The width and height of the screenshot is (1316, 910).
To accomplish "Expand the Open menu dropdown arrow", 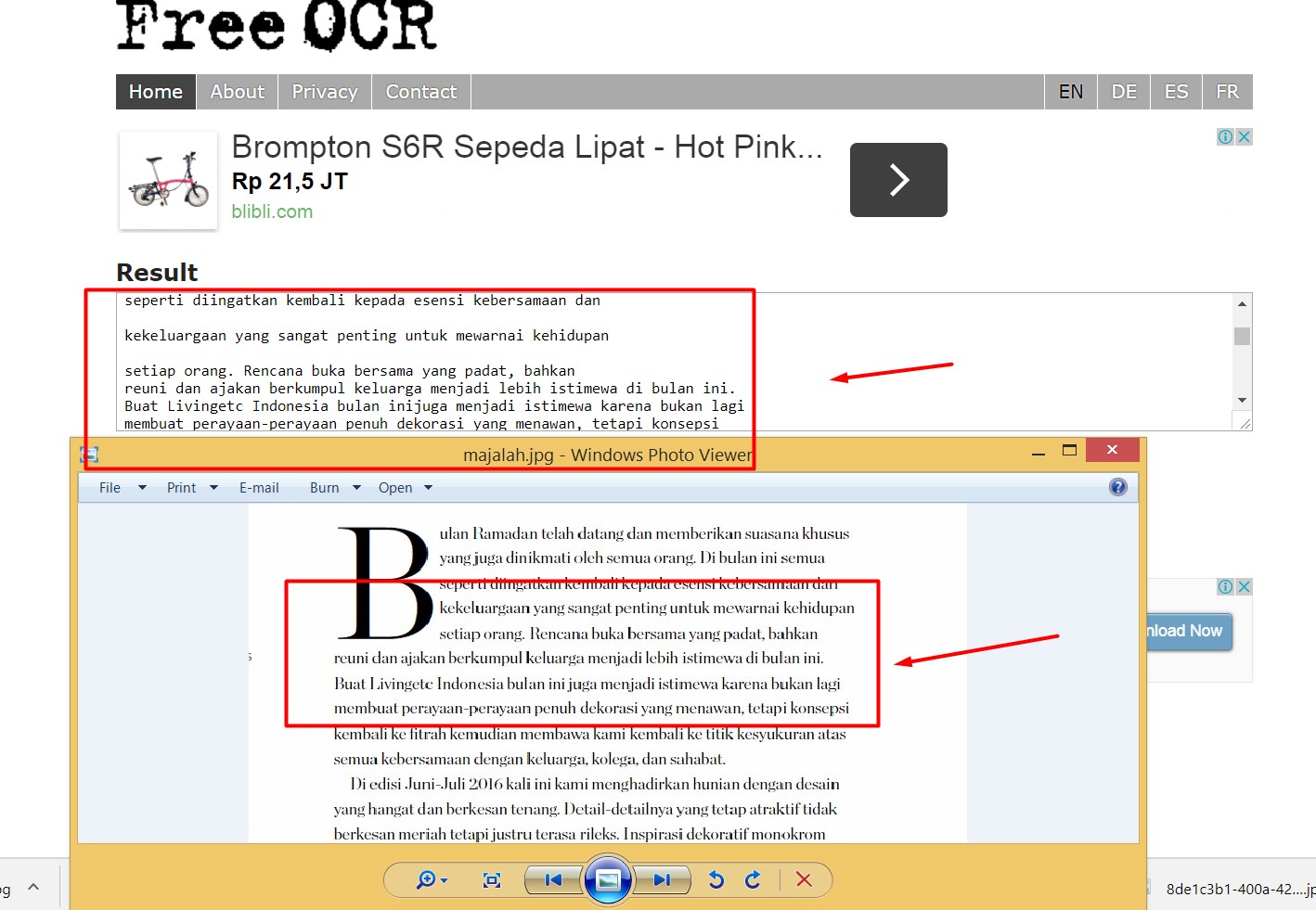I will click(x=429, y=487).
